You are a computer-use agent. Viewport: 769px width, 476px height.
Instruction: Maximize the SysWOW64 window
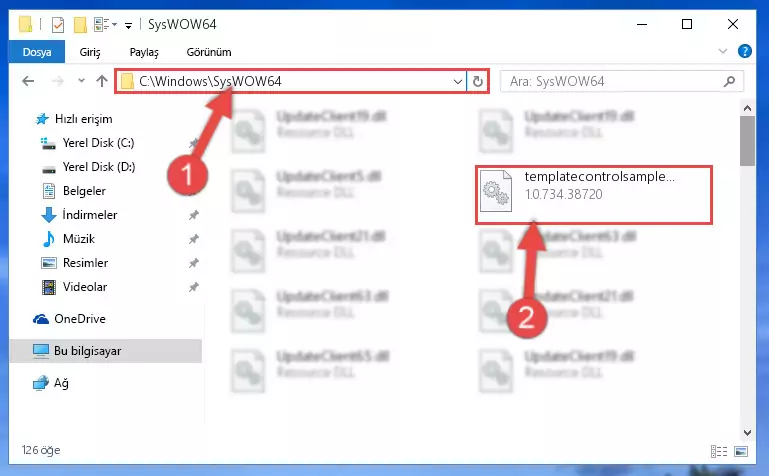point(687,24)
